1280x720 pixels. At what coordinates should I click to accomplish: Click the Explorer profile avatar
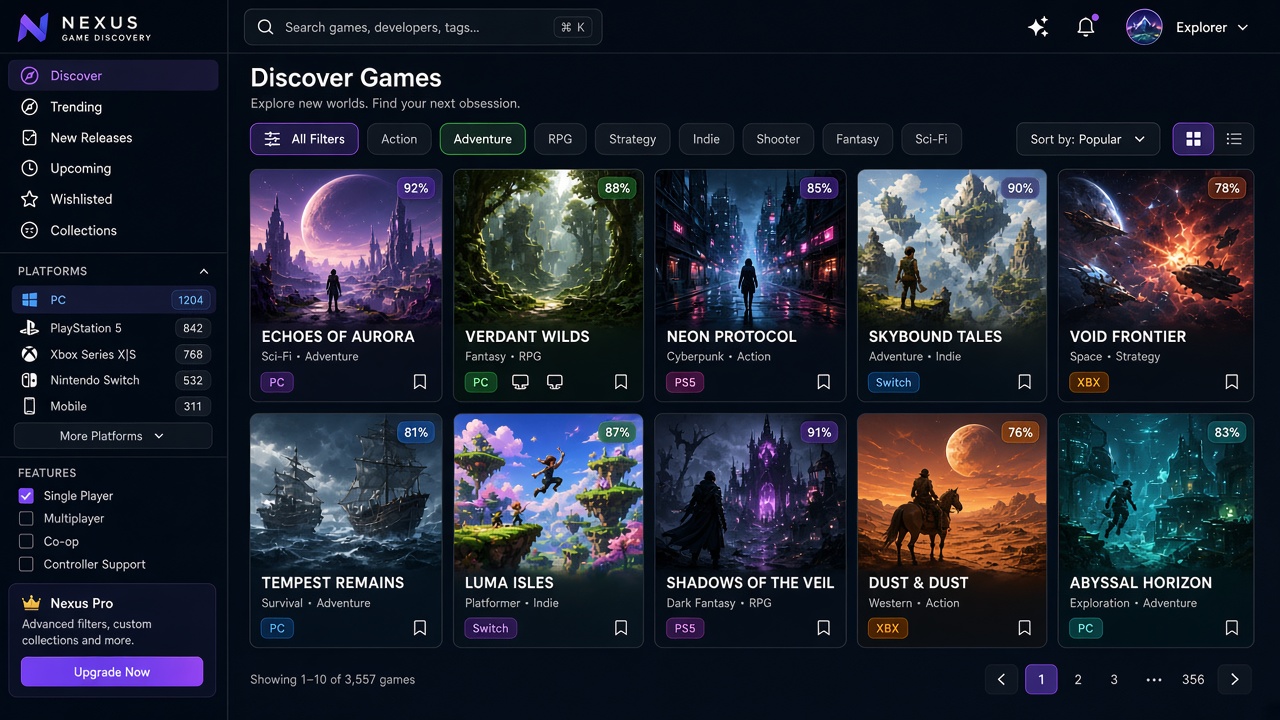tap(1144, 27)
